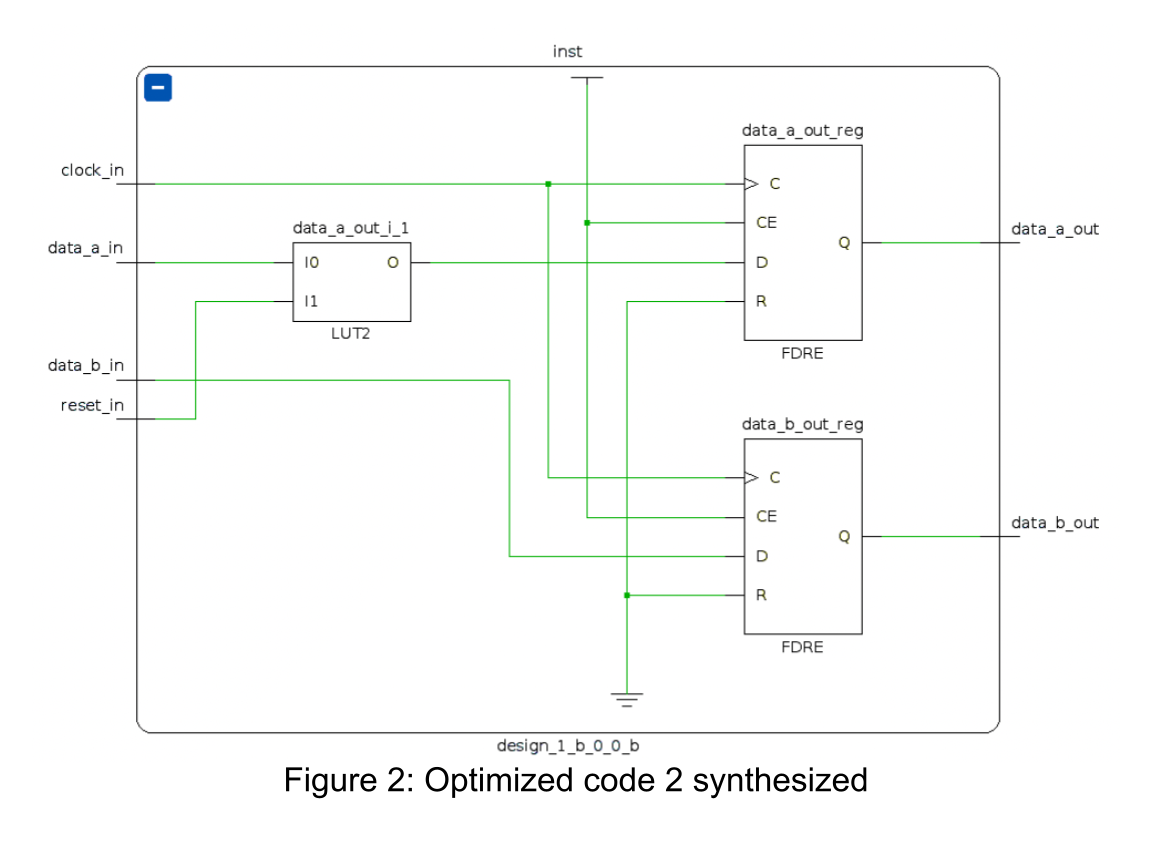Select the data_a_in input port
Screen dimensions: 1152x864
(85, 249)
